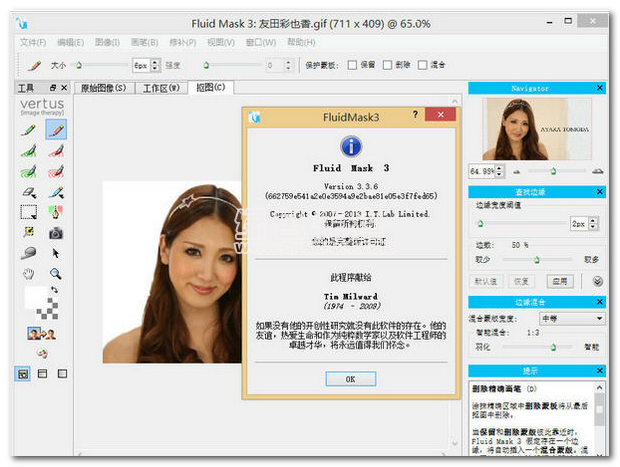Pick the blue Blend brush tool
The width and height of the screenshot is (620, 467).
coord(56,193)
